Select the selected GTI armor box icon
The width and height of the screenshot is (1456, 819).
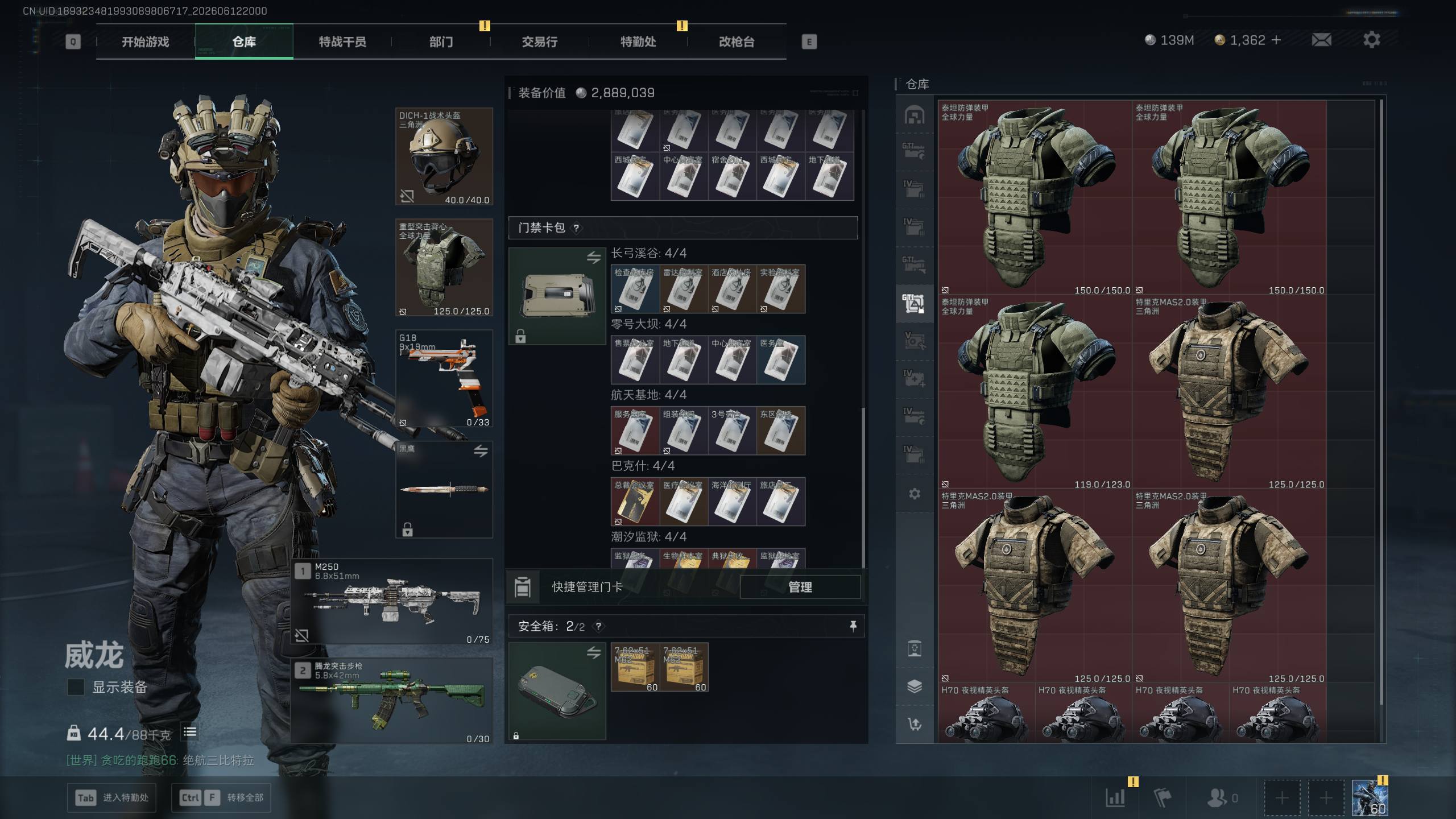pyautogui.click(x=915, y=304)
